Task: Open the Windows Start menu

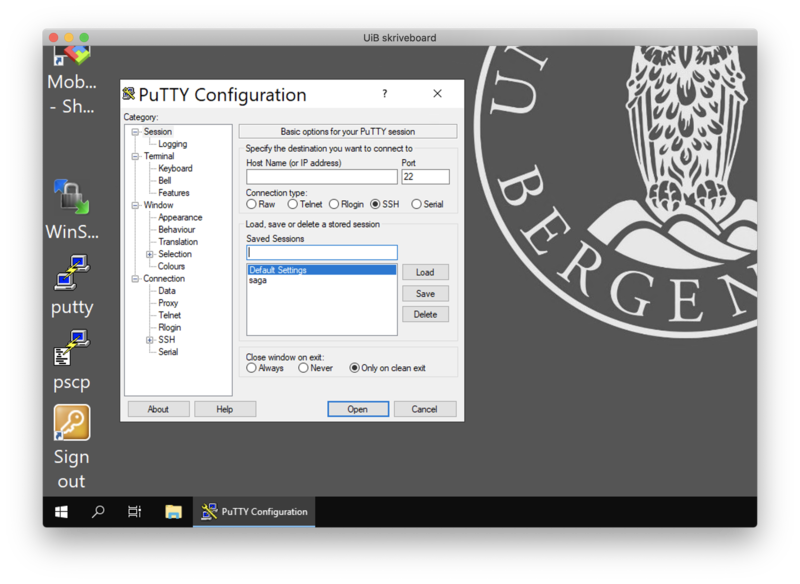Action: [x=61, y=512]
